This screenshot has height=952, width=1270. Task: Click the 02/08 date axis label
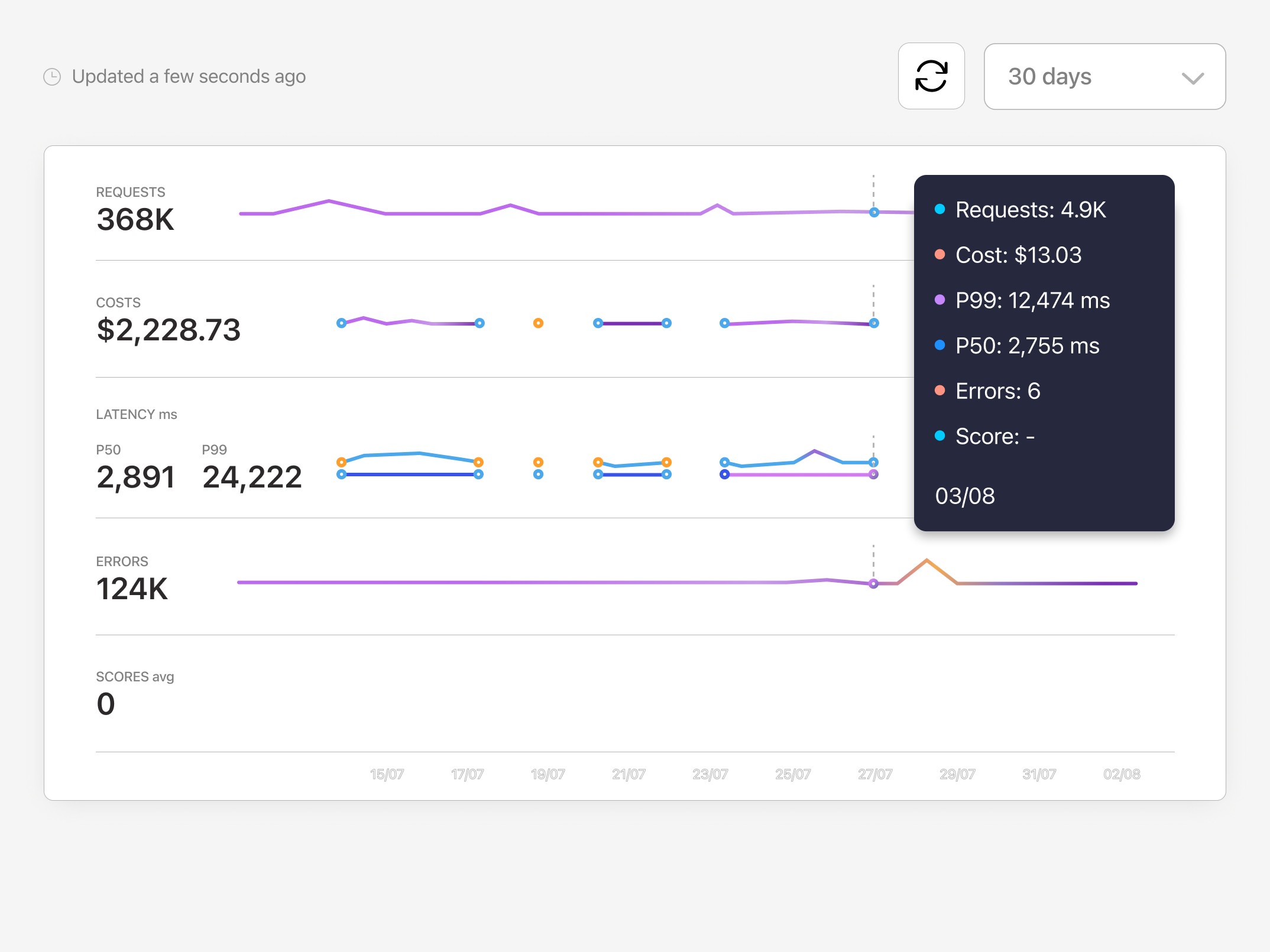pos(1121,774)
